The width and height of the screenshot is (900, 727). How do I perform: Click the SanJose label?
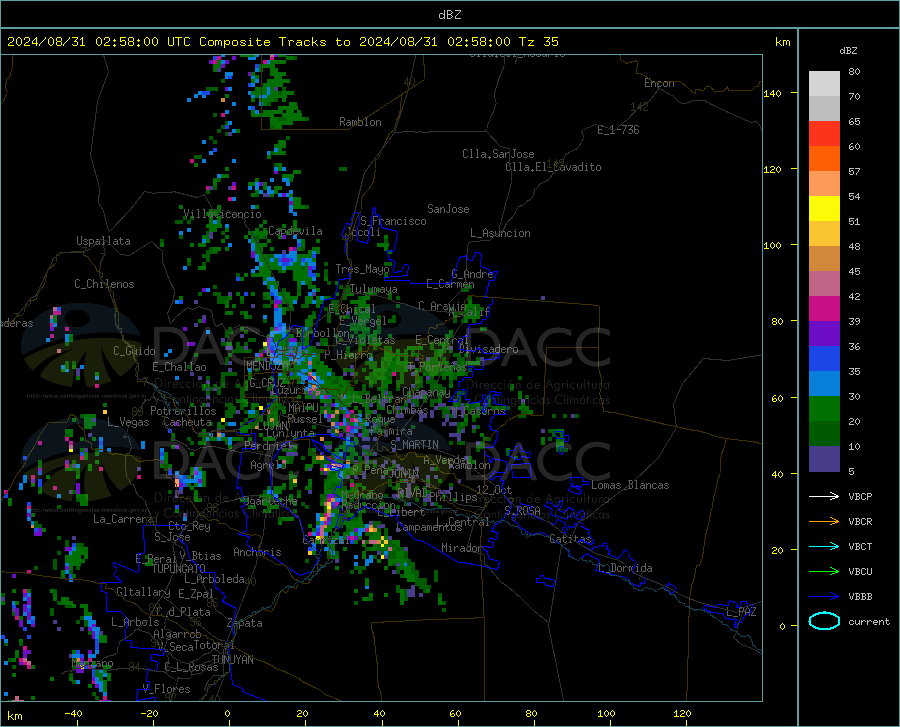448,209
